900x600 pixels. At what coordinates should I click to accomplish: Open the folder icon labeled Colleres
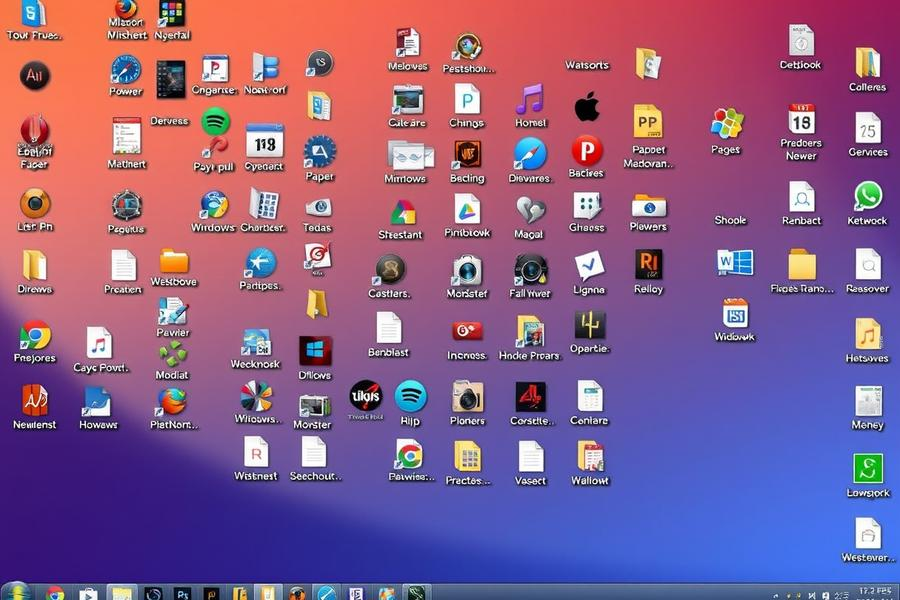point(867,63)
